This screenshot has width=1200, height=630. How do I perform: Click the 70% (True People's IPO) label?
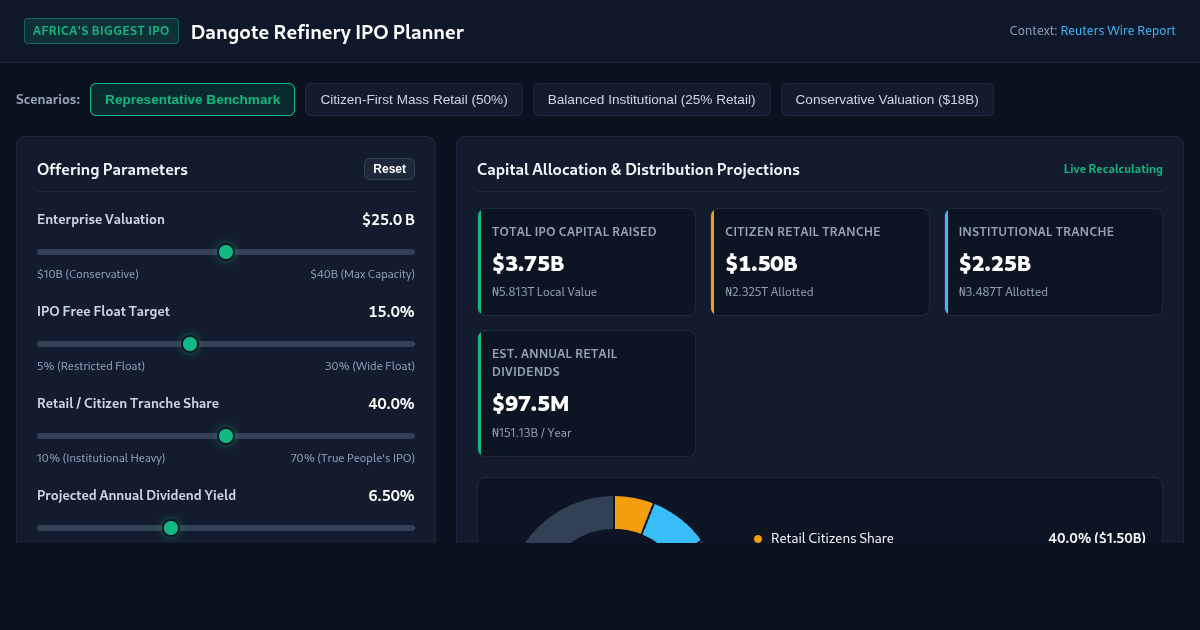(x=353, y=458)
